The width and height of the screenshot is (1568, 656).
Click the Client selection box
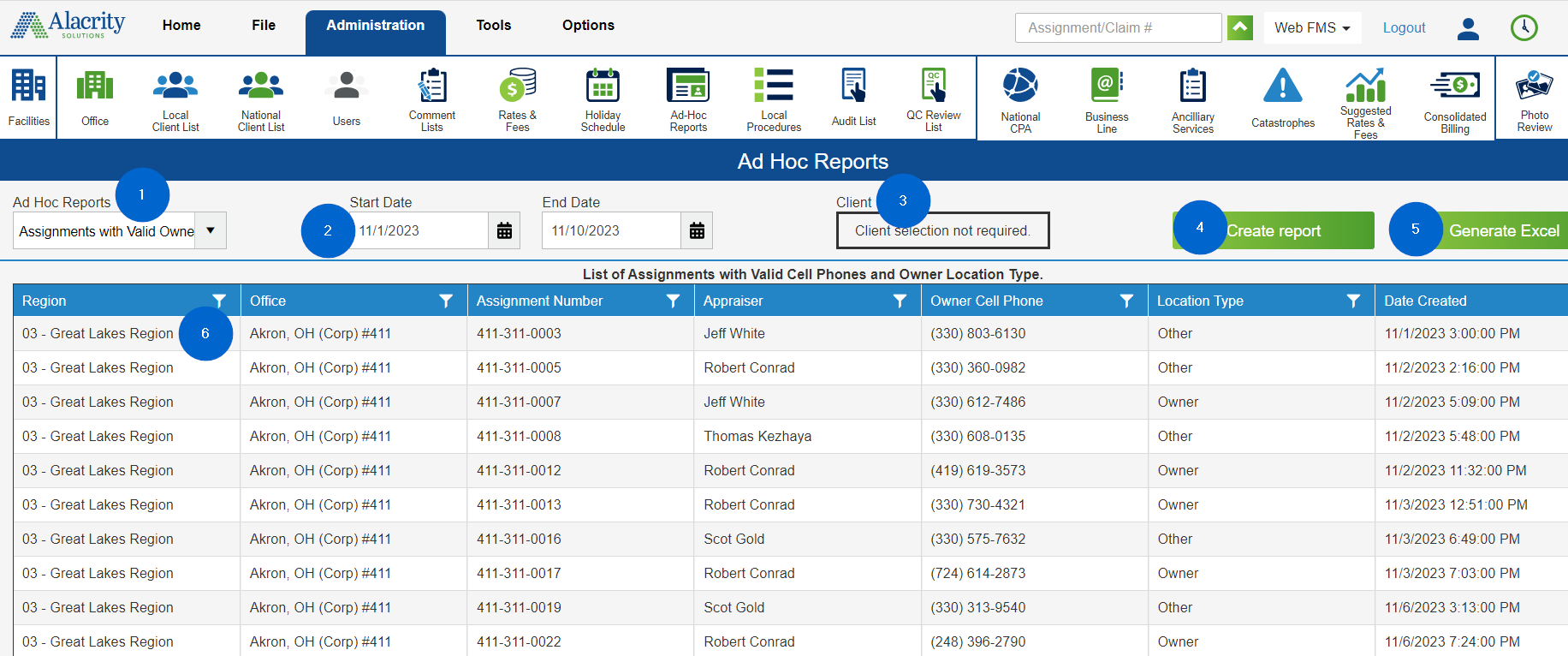pos(942,230)
